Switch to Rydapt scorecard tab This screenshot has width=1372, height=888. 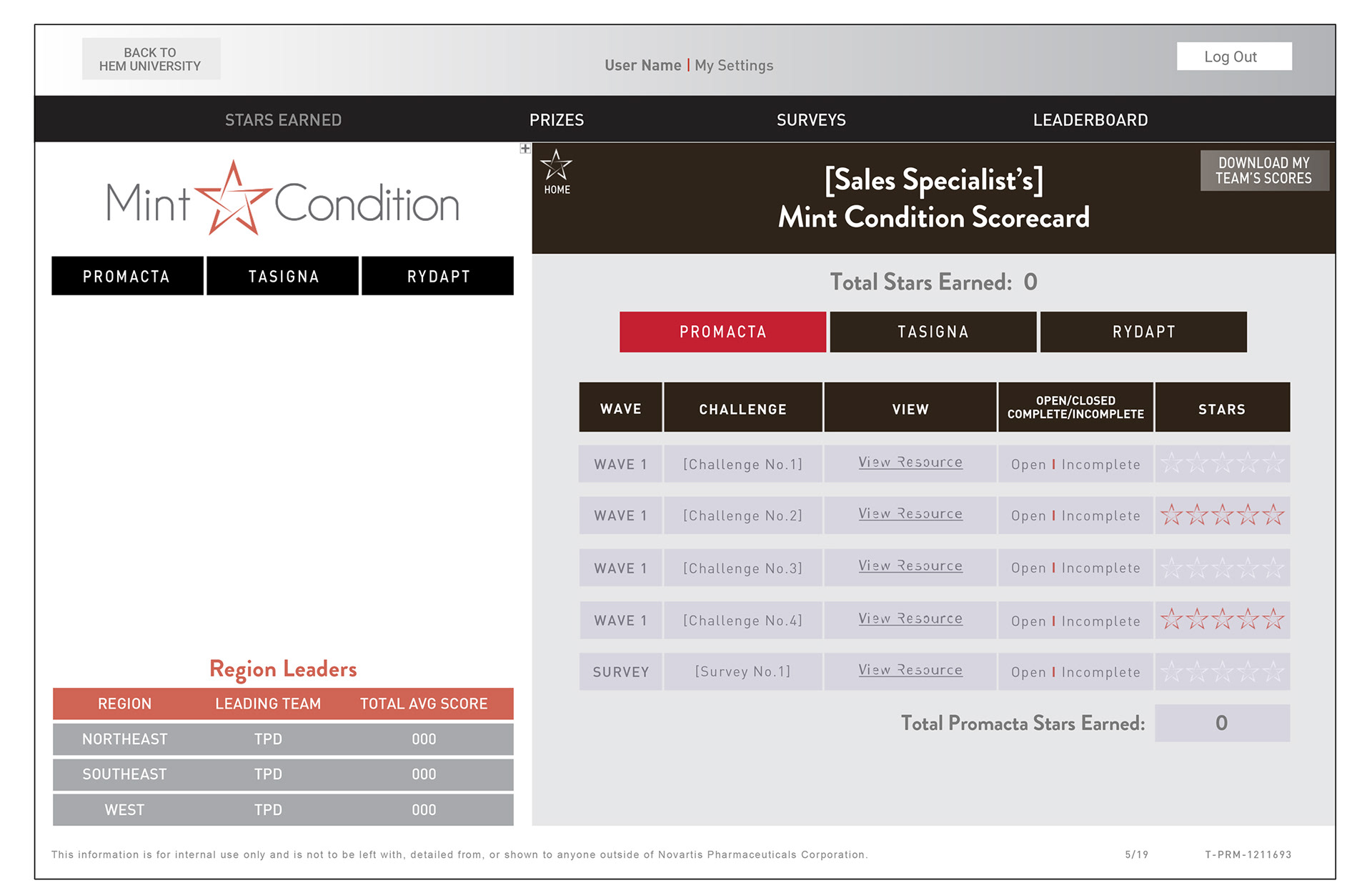point(1143,332)
